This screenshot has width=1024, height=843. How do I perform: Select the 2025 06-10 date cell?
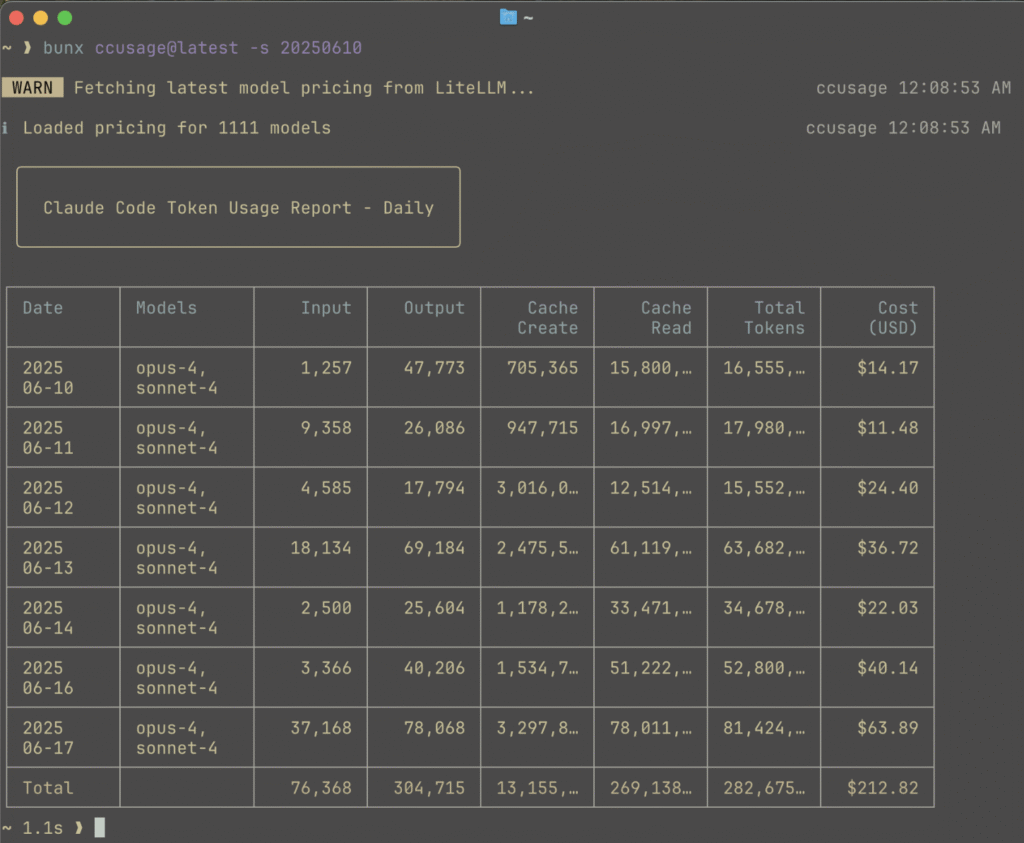point(48,377)
